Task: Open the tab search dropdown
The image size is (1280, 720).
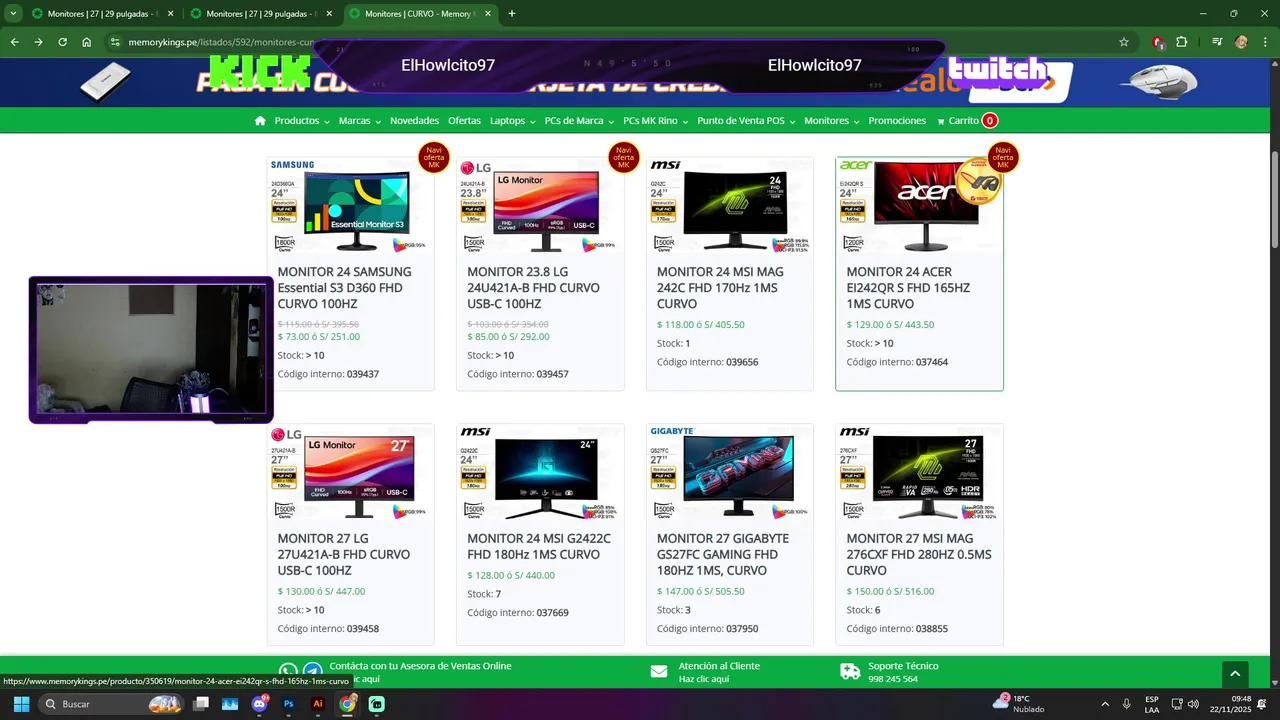Action: (x=14, y=14)
